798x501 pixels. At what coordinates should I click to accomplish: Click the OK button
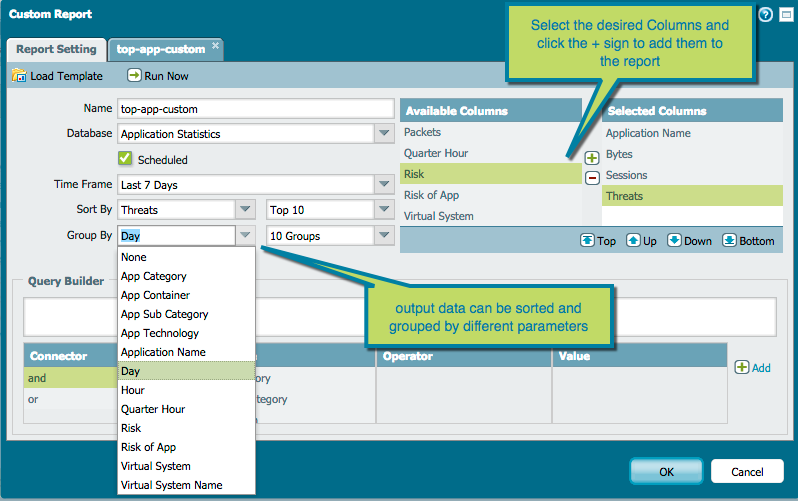point(666,471)
